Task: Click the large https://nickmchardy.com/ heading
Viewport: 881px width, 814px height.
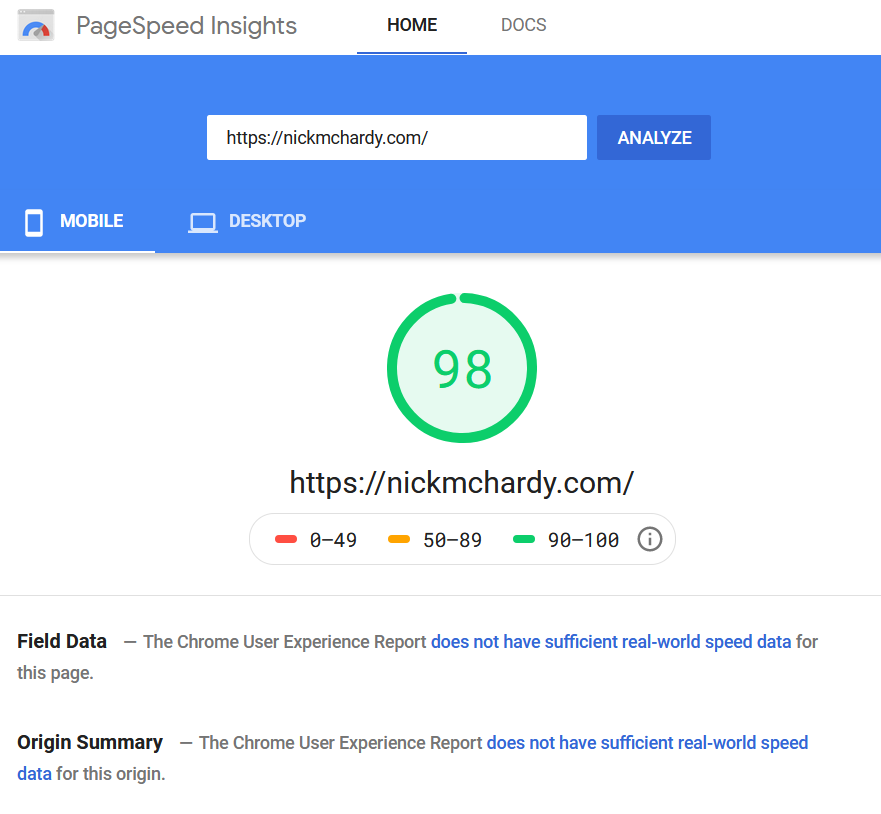Action: [462, 483]
